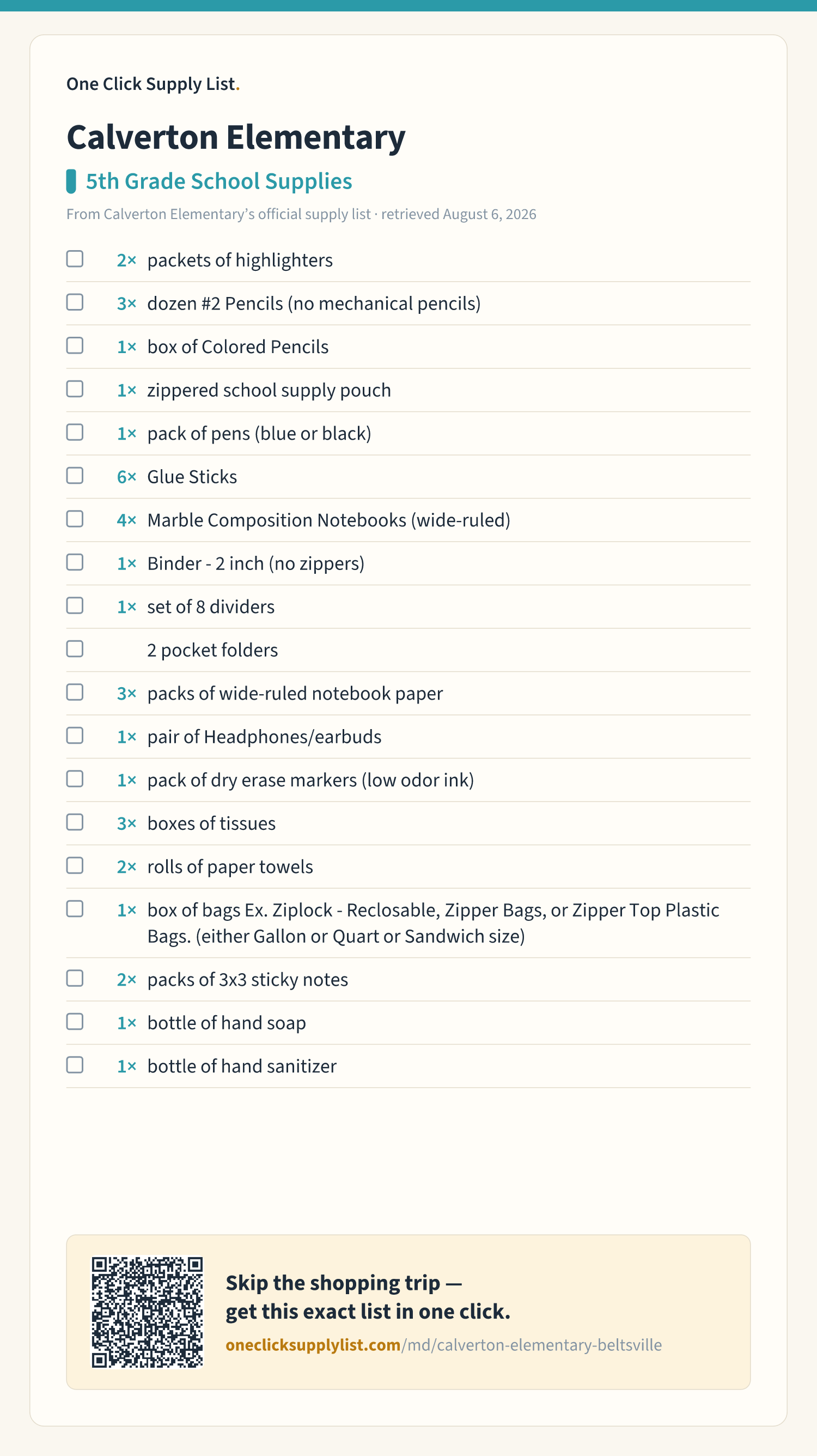817x1456 pixels.
Task: Check the Ziplock box of bags checkbox
Action: pos(75,909)
